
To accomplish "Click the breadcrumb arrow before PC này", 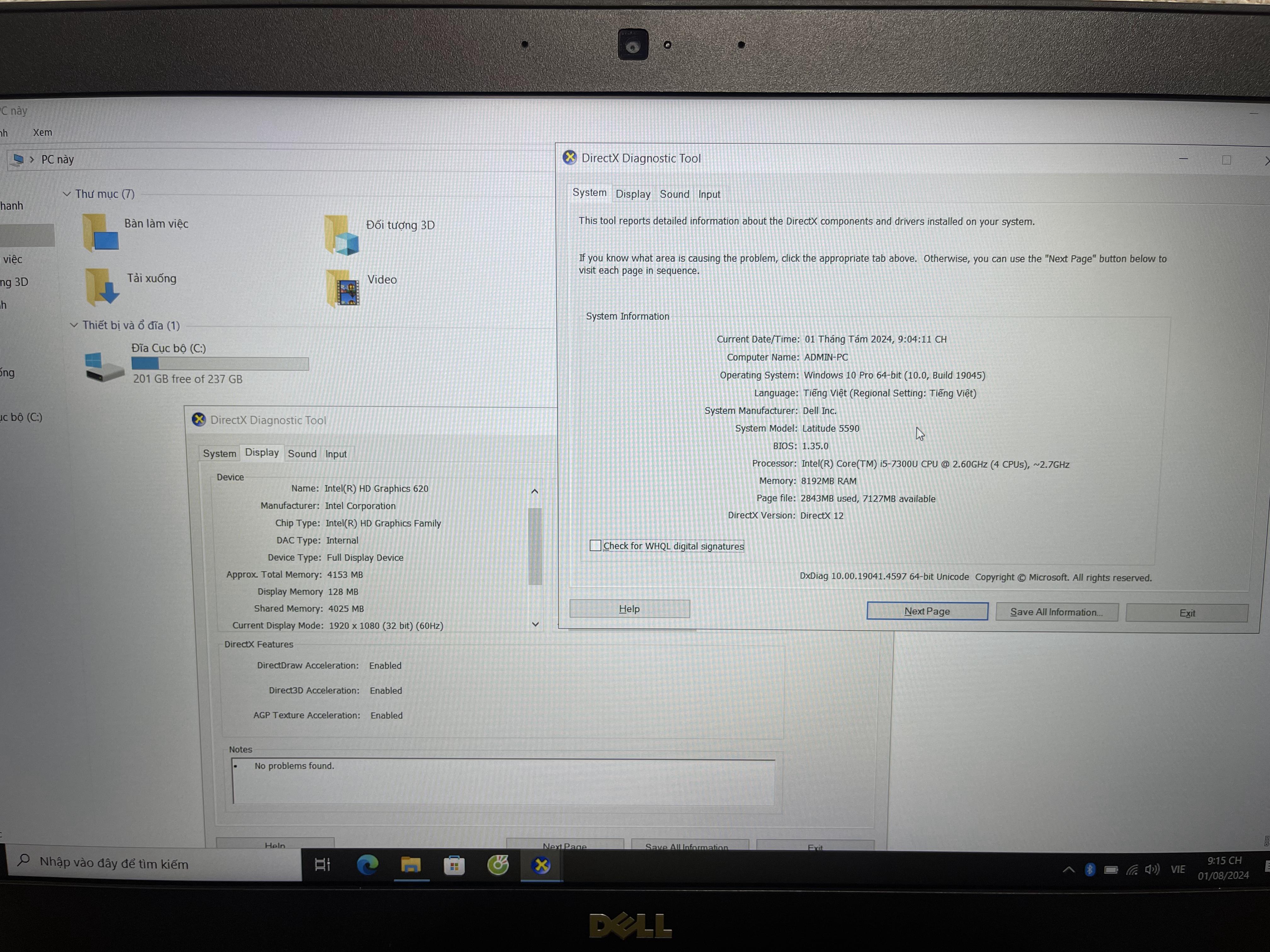I will [x=32, y=159].
